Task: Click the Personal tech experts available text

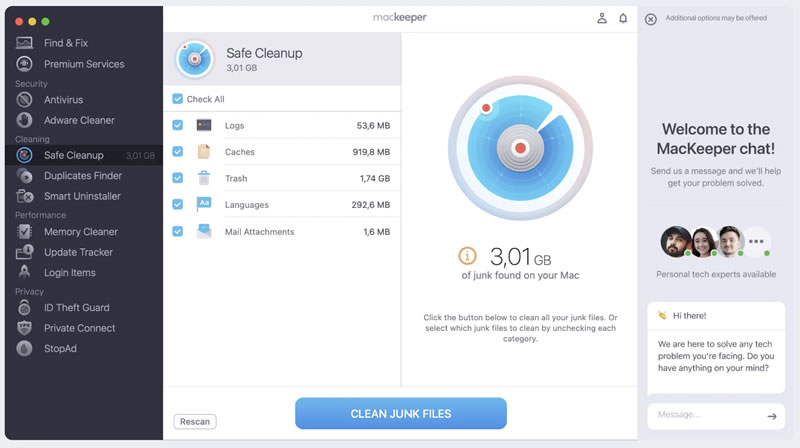Action: click(716, 274)
